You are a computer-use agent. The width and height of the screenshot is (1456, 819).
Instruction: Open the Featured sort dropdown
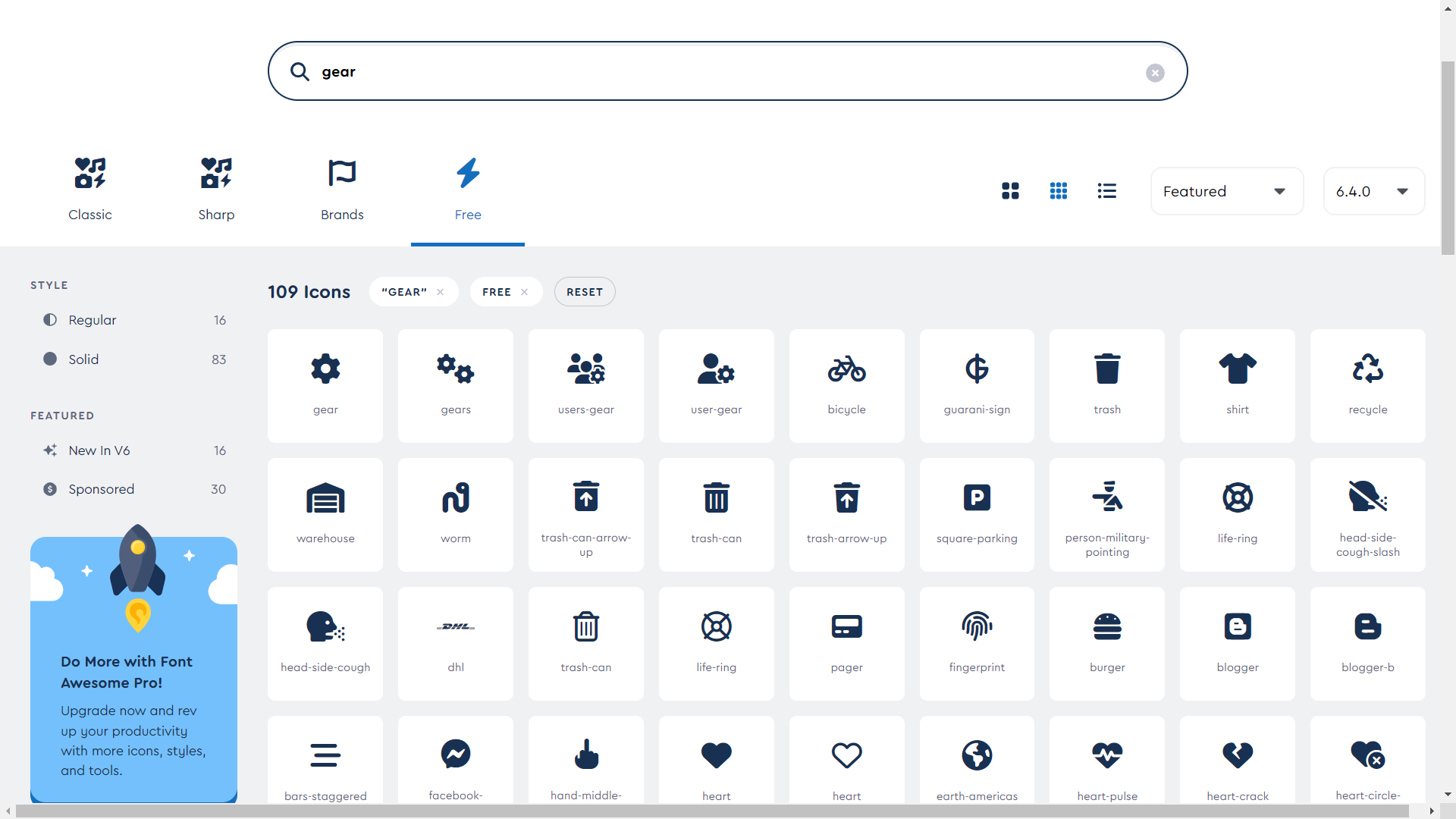[x=1226, y=191]
